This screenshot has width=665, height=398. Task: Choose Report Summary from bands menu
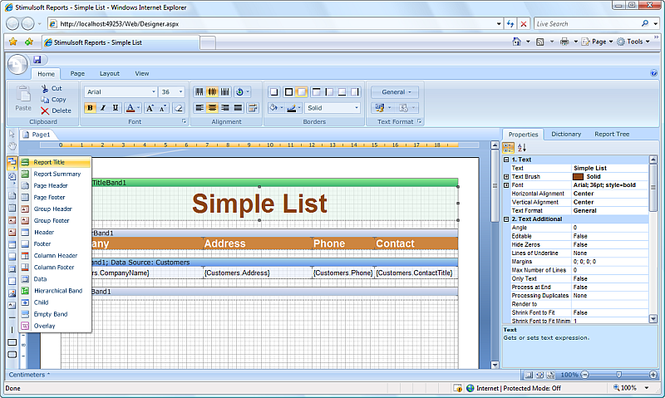point(55,174)
